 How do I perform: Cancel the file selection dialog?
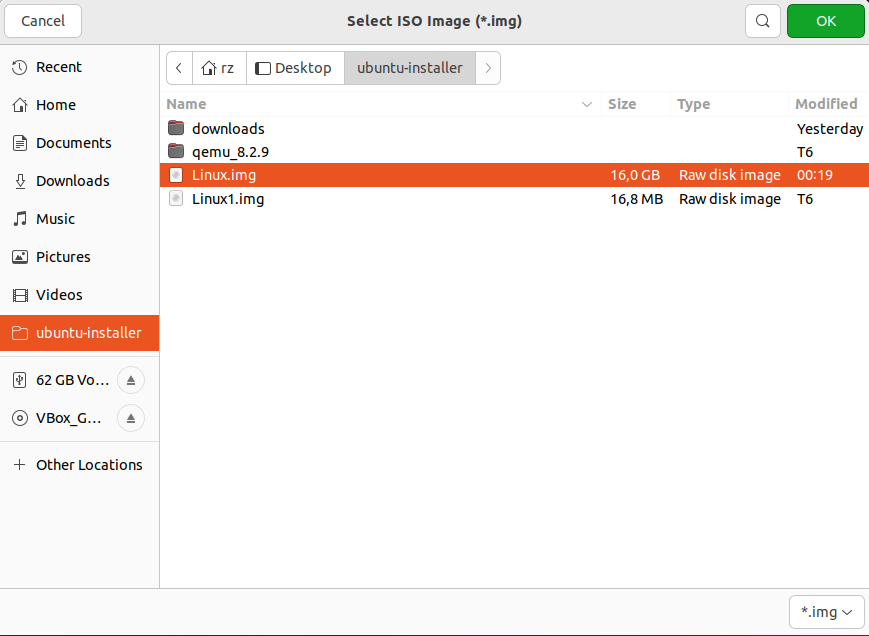tap(43, 21)
